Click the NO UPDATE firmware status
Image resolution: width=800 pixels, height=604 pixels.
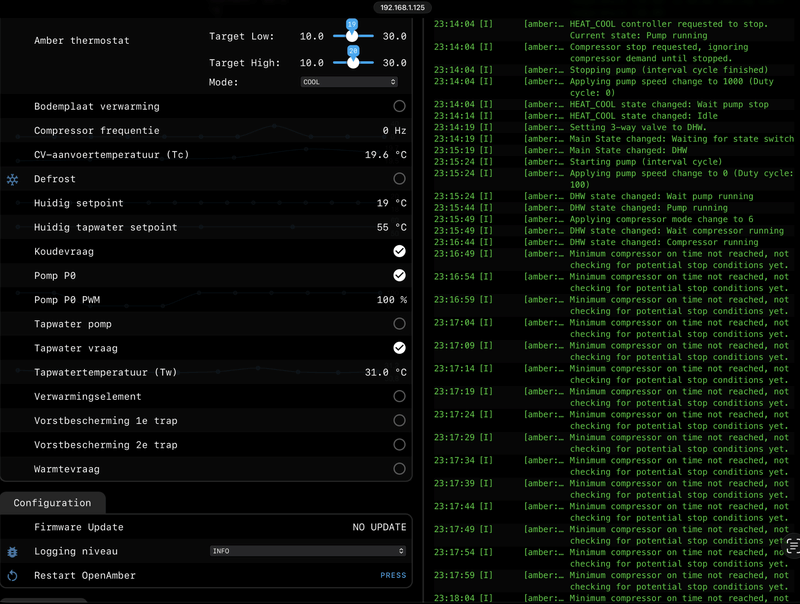[x=380, y=527]
